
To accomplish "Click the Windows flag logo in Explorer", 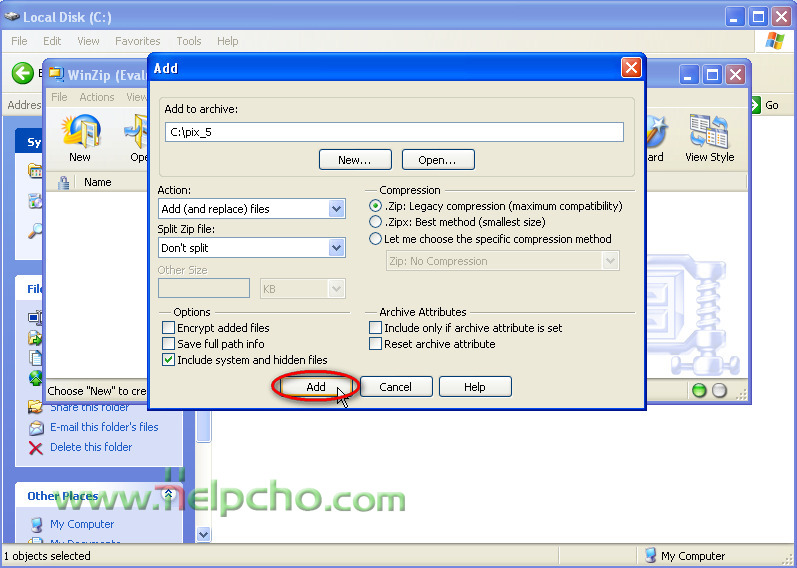I will tap(774, 41).
